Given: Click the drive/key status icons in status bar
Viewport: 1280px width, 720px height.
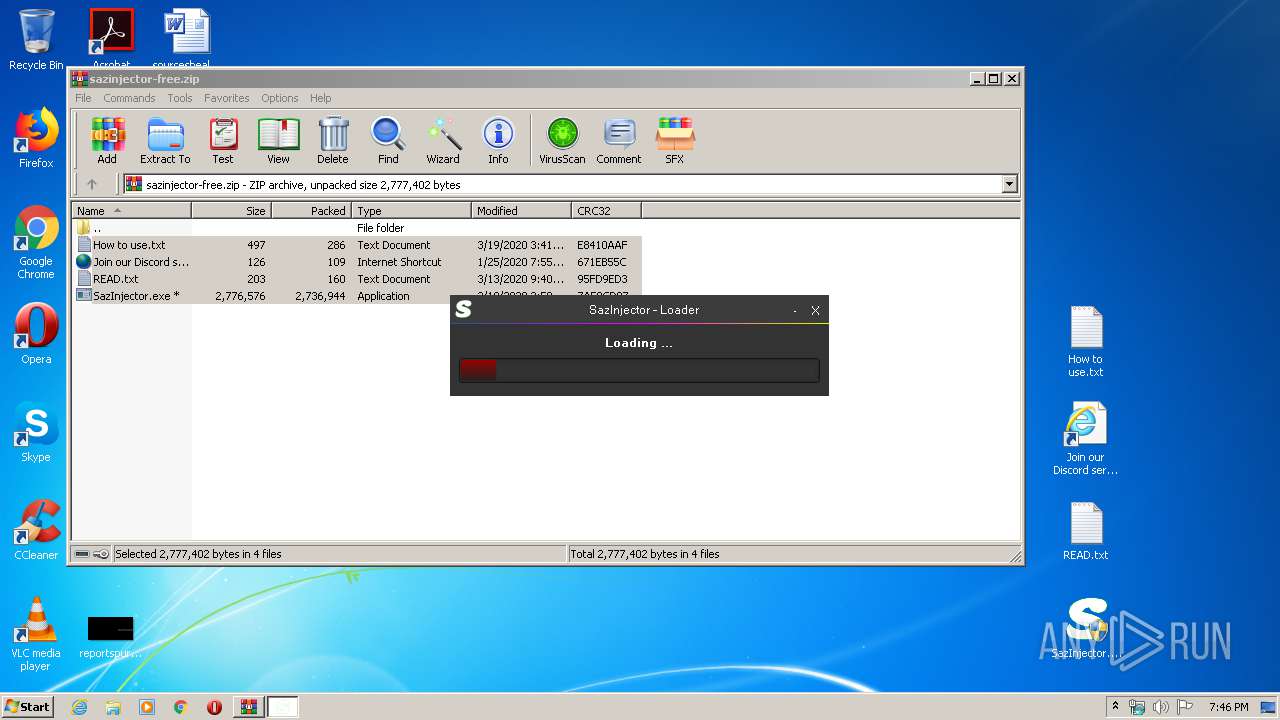Looking at the screenshot, I should [91, 554].
